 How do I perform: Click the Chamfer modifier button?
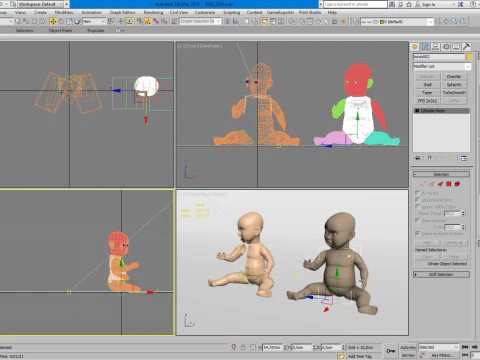pos(454,77)
